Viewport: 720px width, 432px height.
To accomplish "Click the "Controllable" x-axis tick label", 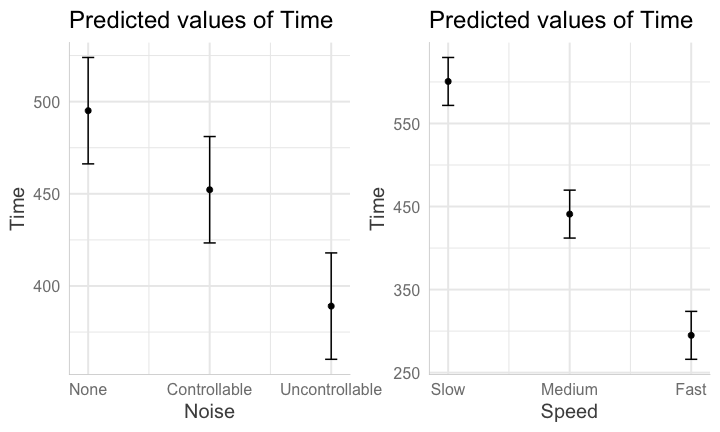I will (x=209, y=389).
